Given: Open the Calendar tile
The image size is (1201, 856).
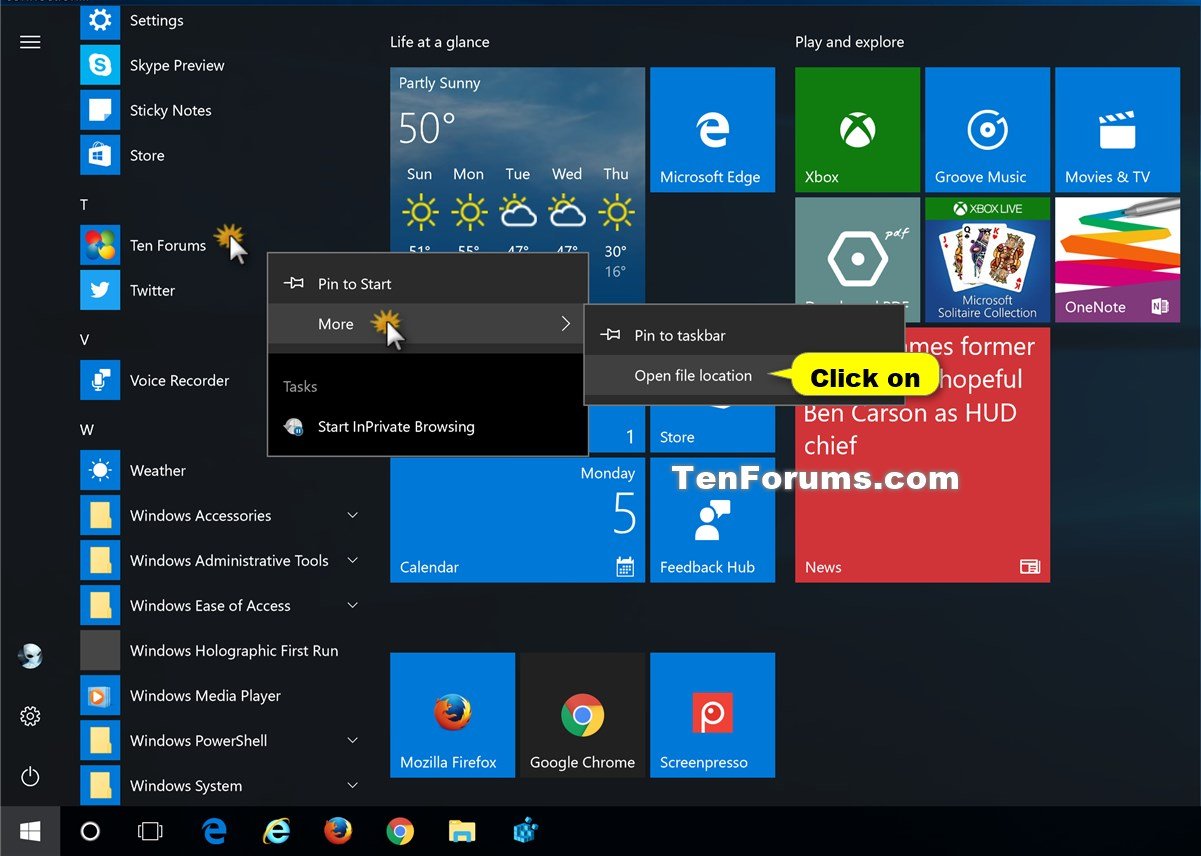Looking at the screenshot, I should [x=517, y=520].
